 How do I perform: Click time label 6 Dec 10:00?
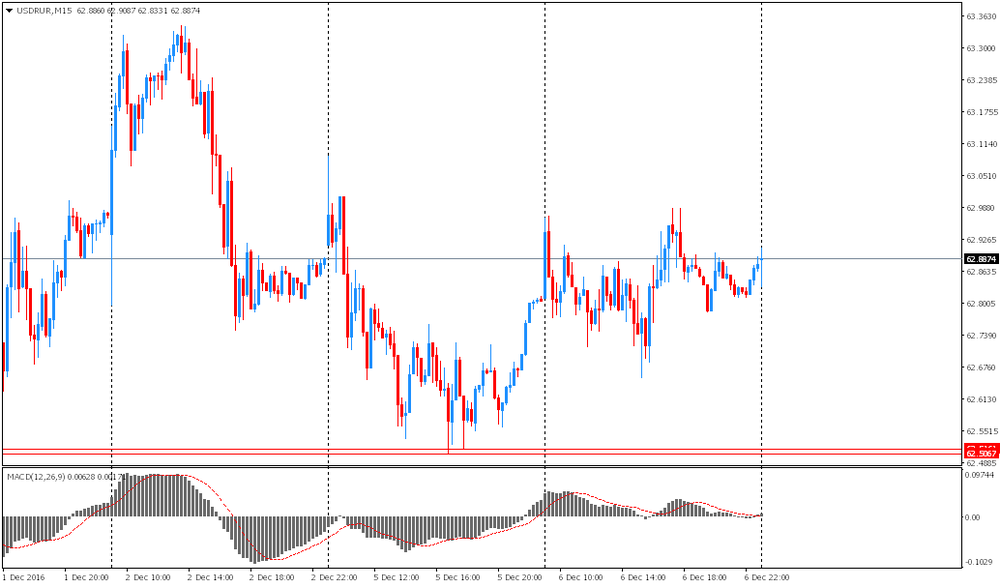pos(582,578)
